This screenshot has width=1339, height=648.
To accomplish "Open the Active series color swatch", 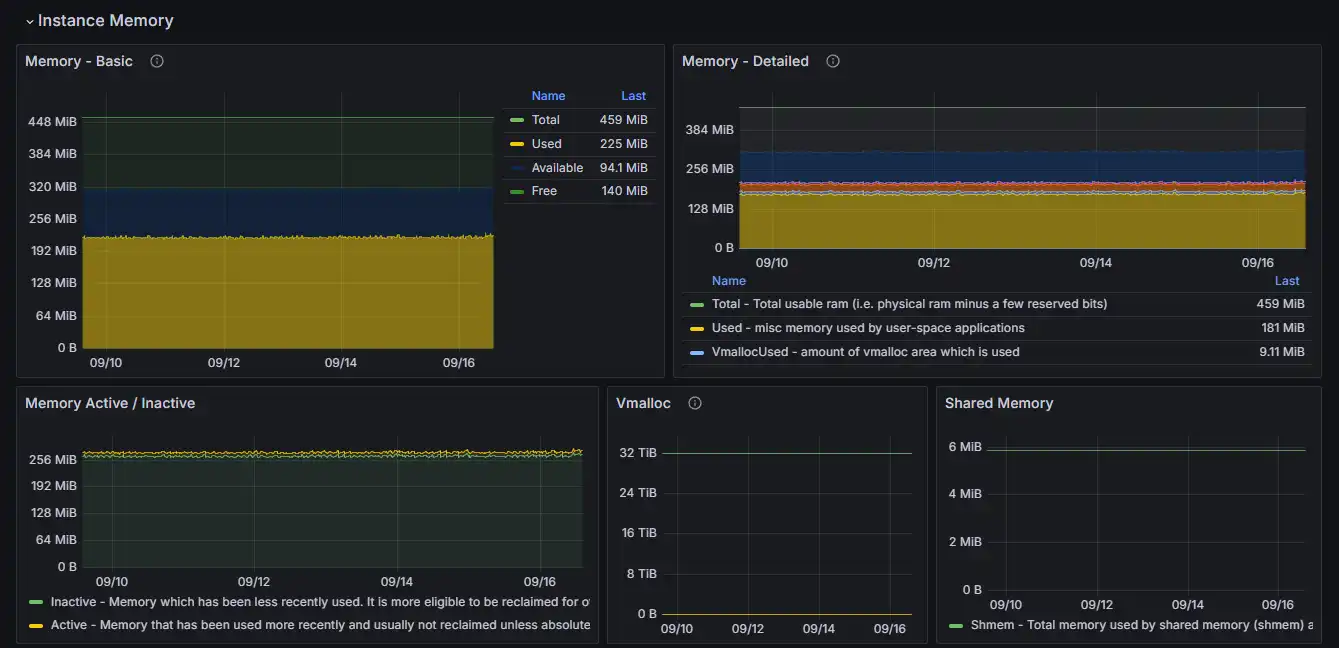I will point(36,625).
